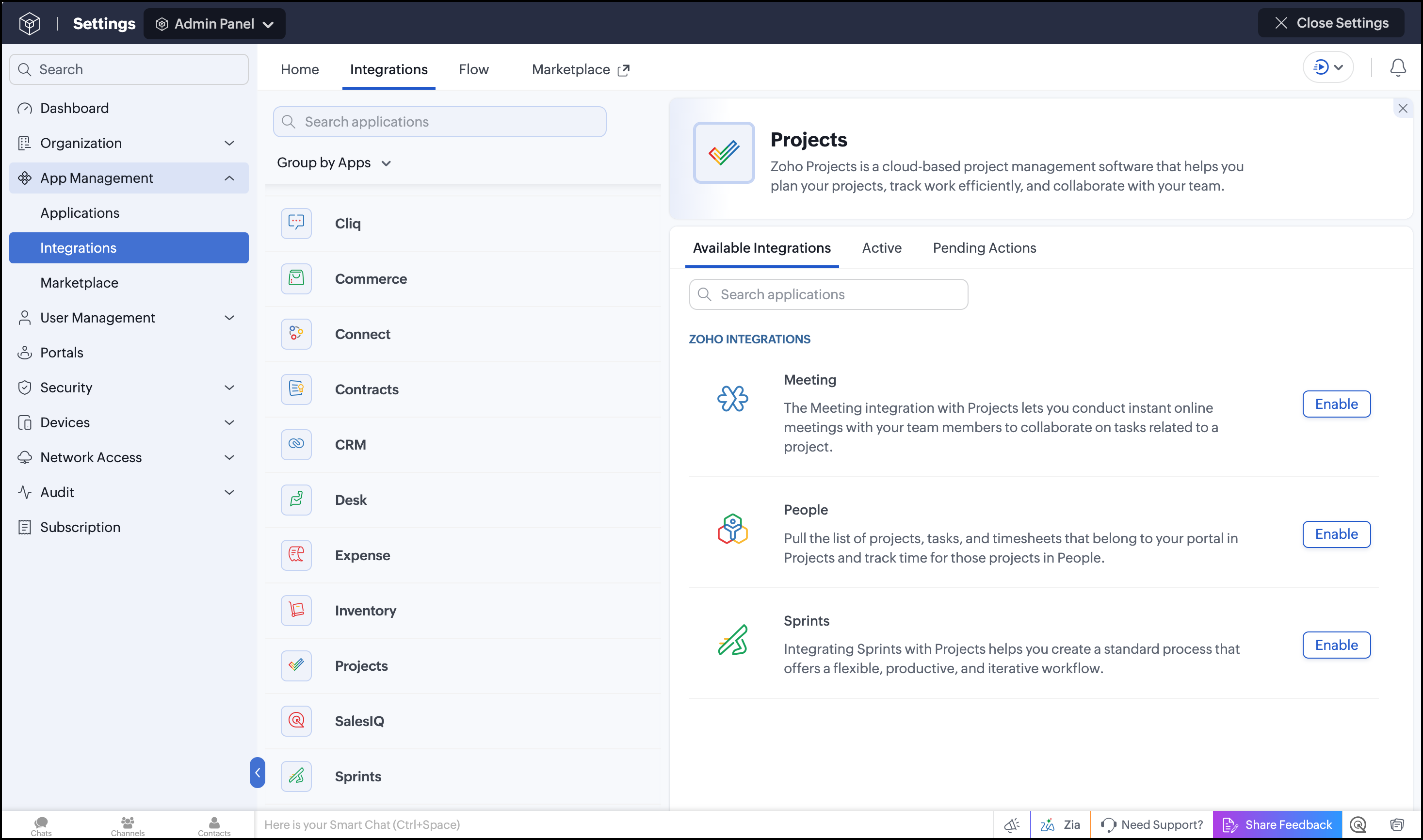Enable the Meeting integration

(x=1336, y=404)
